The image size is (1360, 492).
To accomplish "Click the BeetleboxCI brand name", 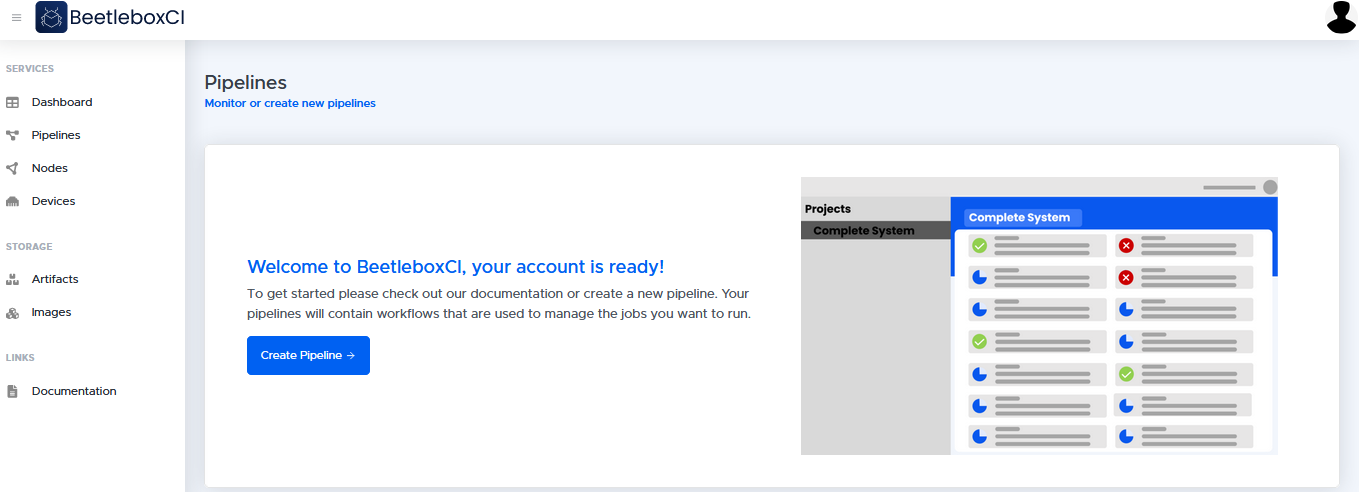I will tap(127, 17).
